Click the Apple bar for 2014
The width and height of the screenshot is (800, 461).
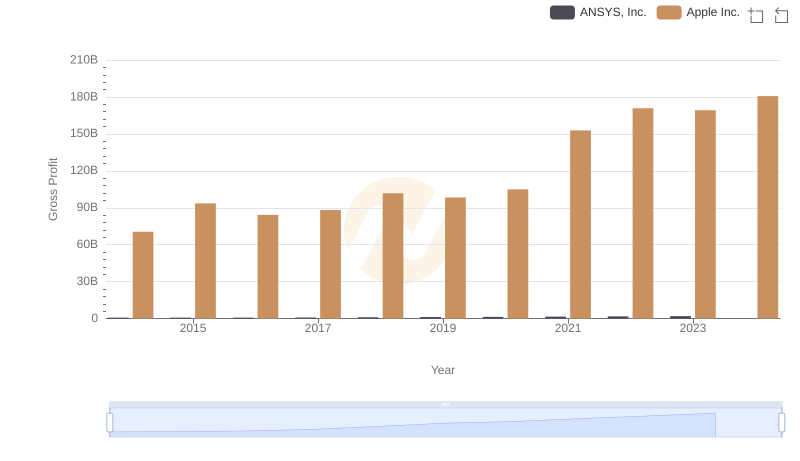click(x=143, y=275)
